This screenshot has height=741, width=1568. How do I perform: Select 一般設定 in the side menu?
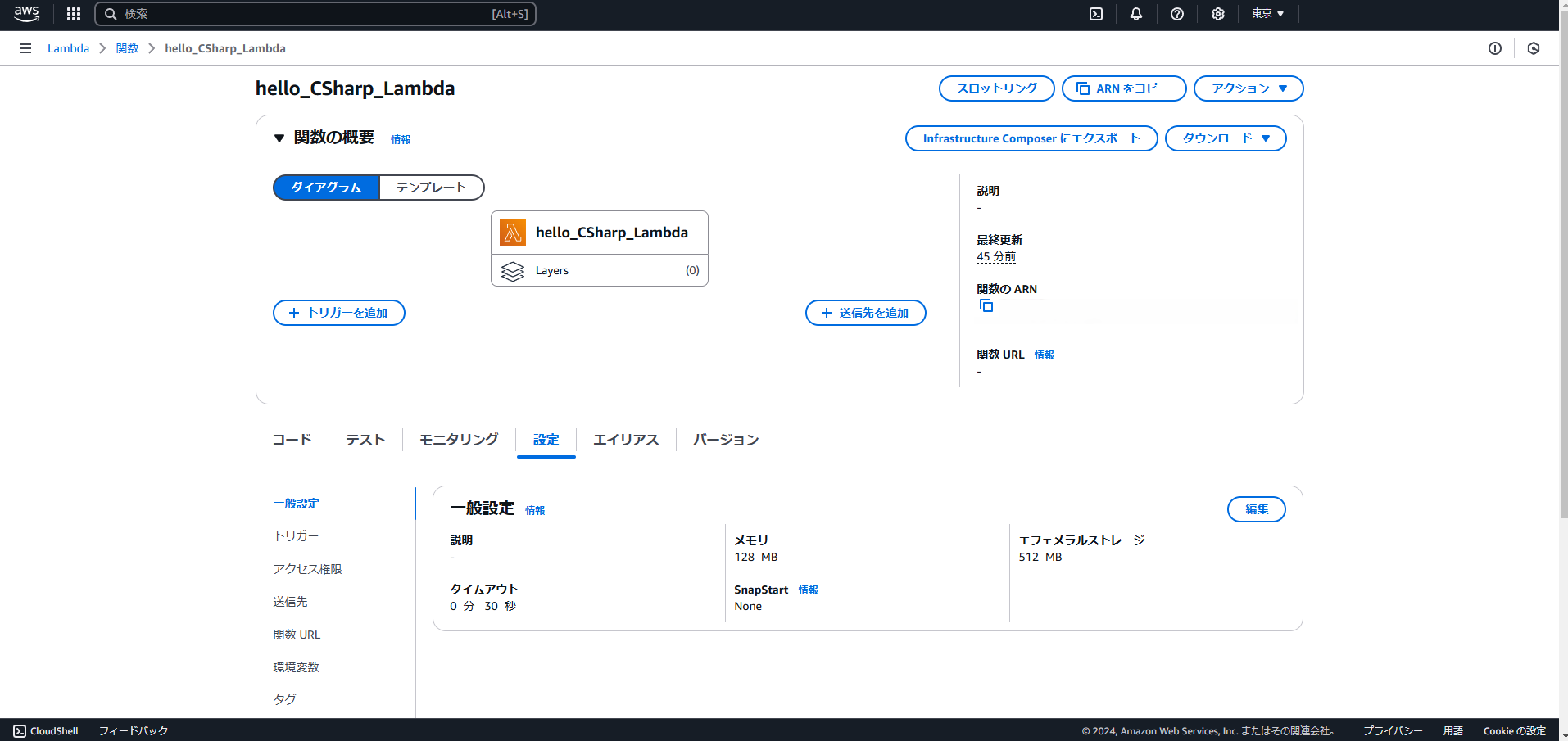click(297, 504)
